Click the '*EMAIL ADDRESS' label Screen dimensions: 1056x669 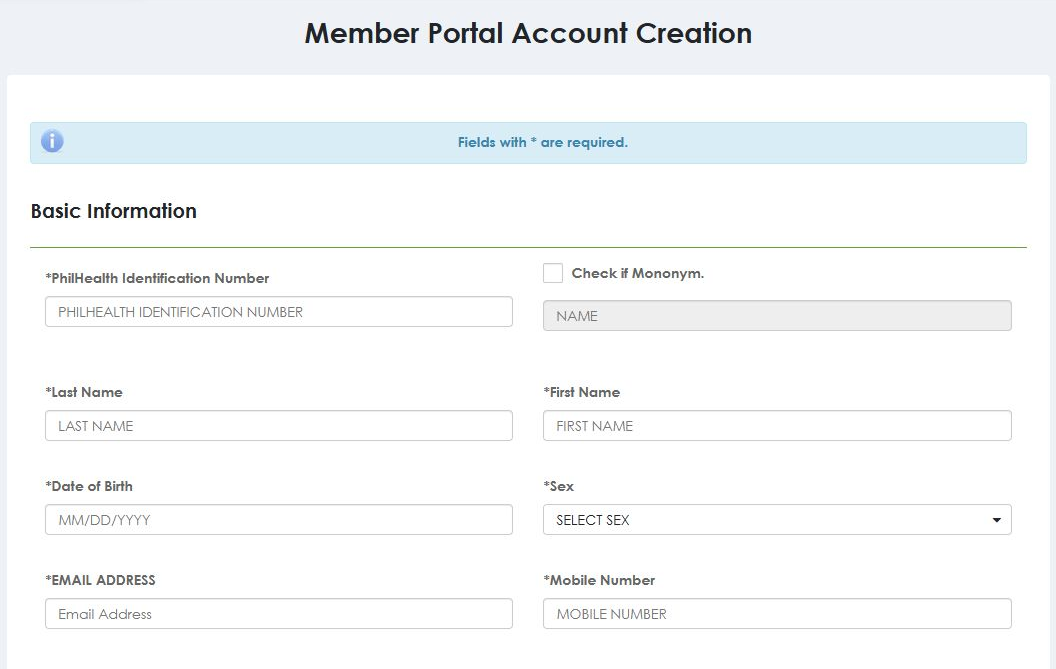pyautogui.click(x=100, y=580)
